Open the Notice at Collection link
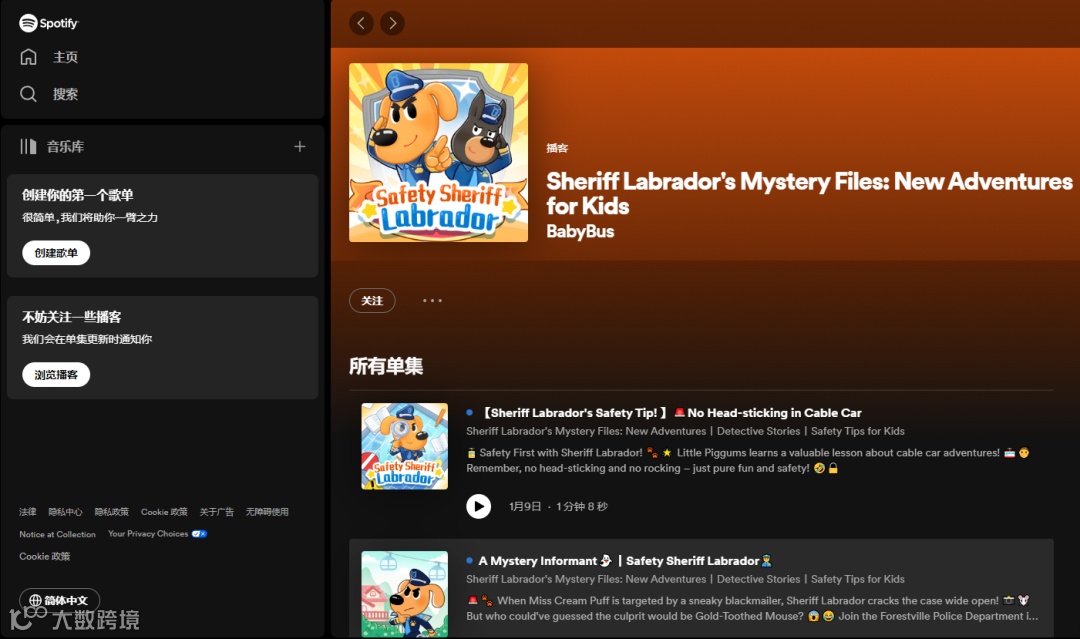1080x639 pixels. [57, 534]
